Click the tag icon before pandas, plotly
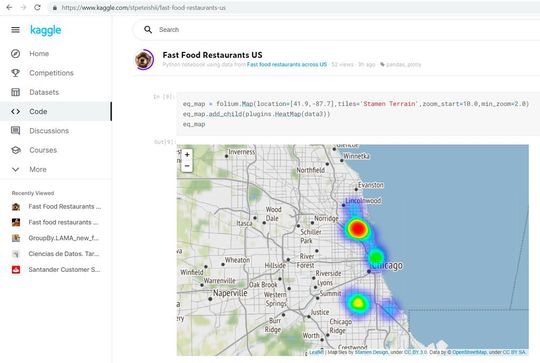 point(382,64)
